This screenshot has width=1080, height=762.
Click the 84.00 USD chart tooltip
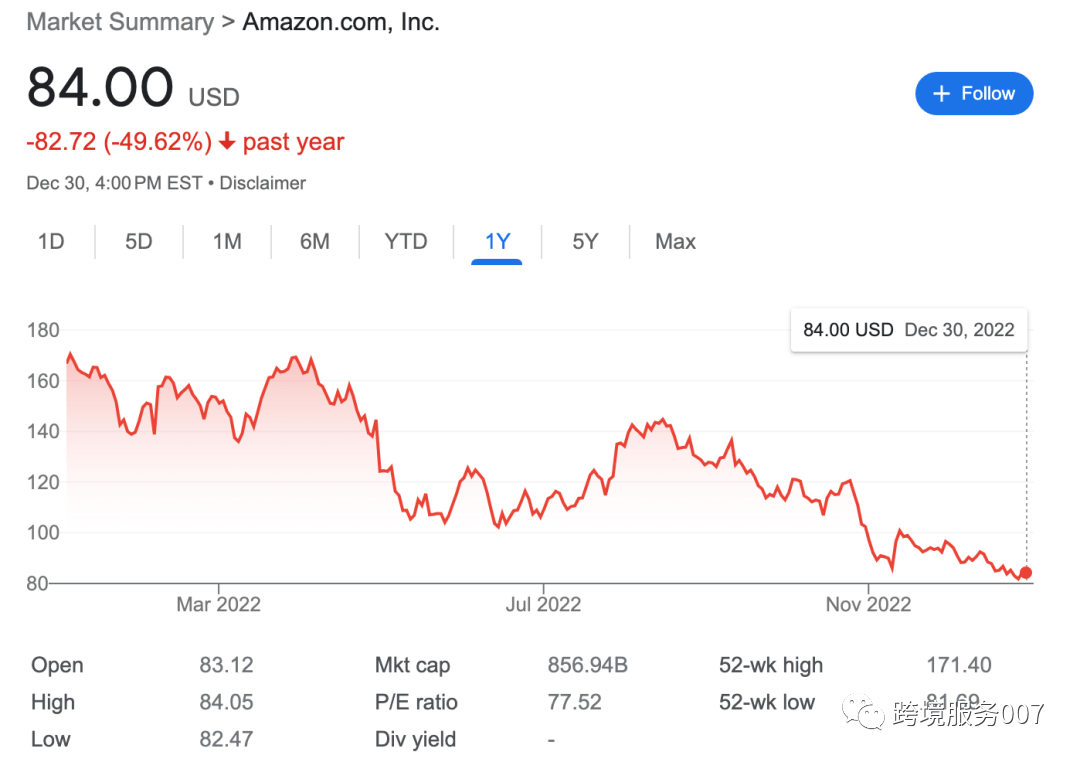pyautogui.click(x=908, y=330)
